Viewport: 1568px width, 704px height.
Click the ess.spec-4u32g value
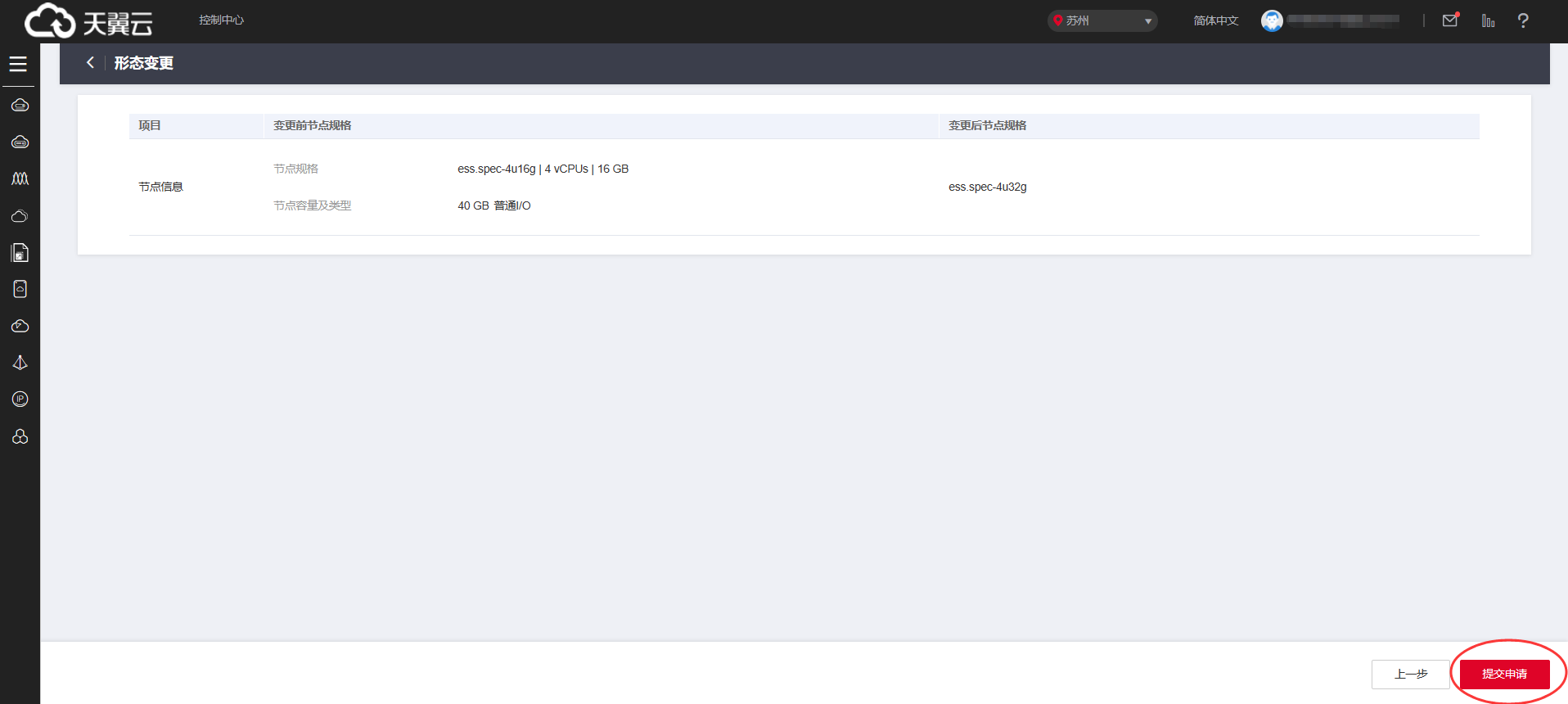[x=987, y=187]
